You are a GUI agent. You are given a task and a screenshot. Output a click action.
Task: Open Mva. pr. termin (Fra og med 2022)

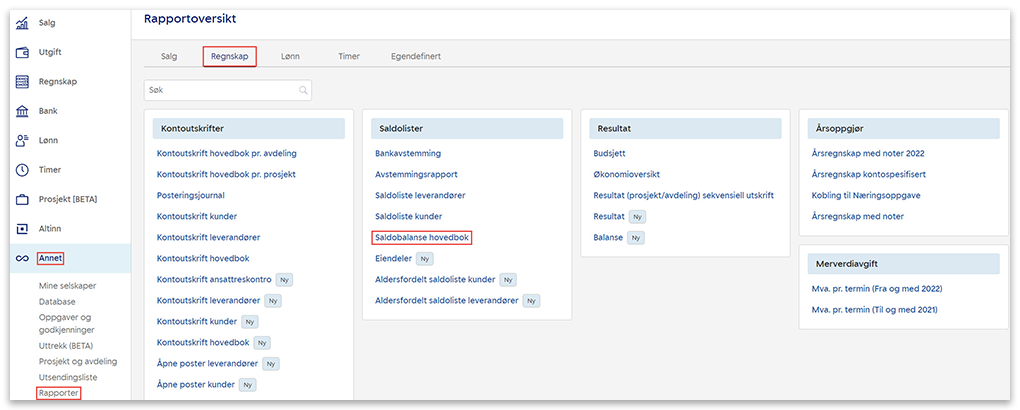(877, 288)
